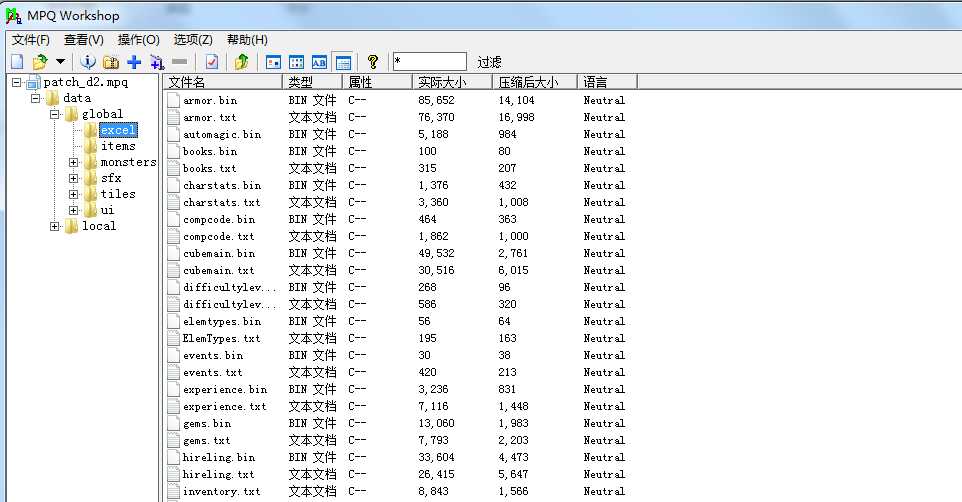
Task: Open the 操作(O) menu
Action: [x=139, y=40]
